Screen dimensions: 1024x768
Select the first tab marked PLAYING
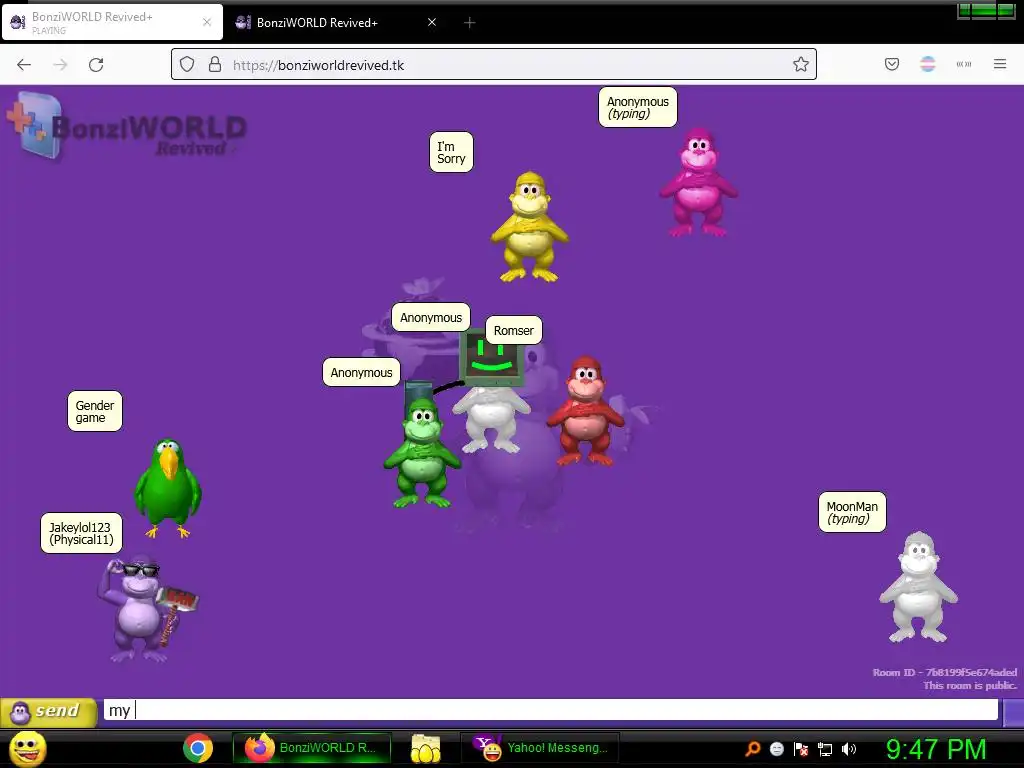click(x=112, y=23)
